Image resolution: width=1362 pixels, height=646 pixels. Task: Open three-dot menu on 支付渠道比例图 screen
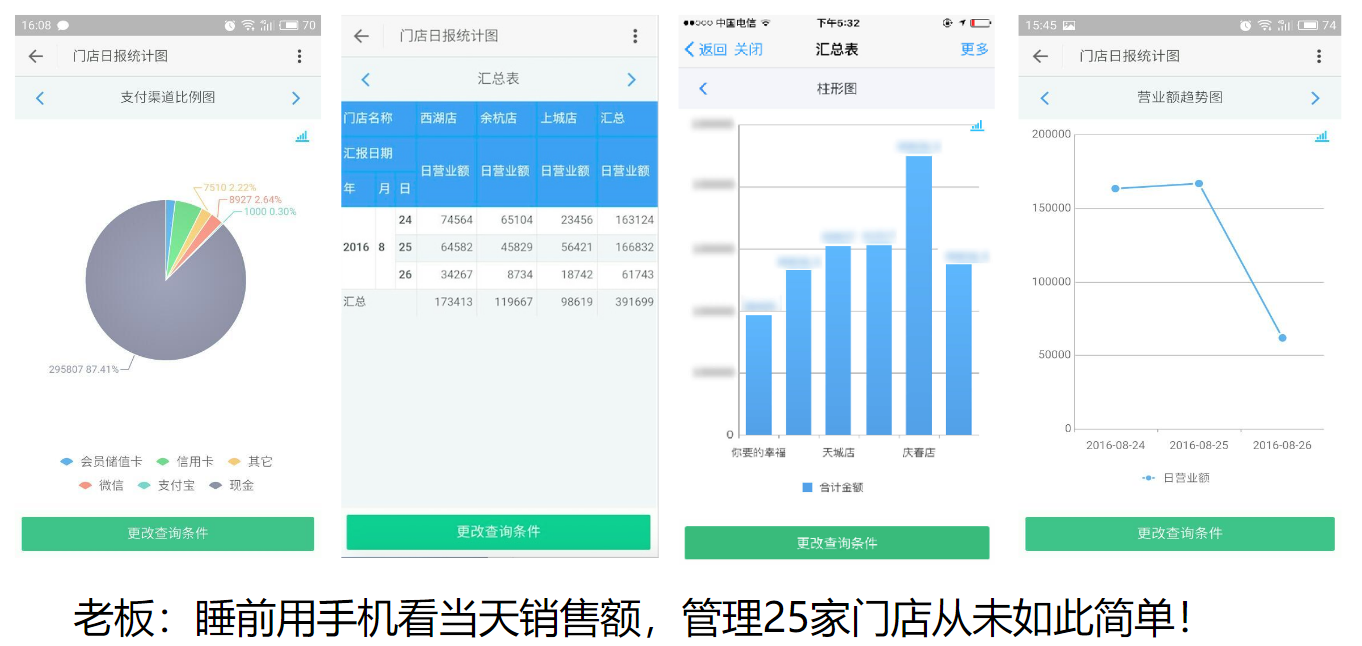click(x=299, y=57)
